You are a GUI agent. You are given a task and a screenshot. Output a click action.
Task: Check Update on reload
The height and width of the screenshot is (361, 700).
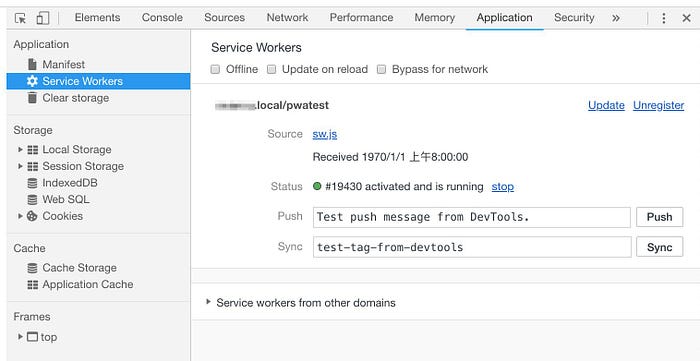pos(271,69)
